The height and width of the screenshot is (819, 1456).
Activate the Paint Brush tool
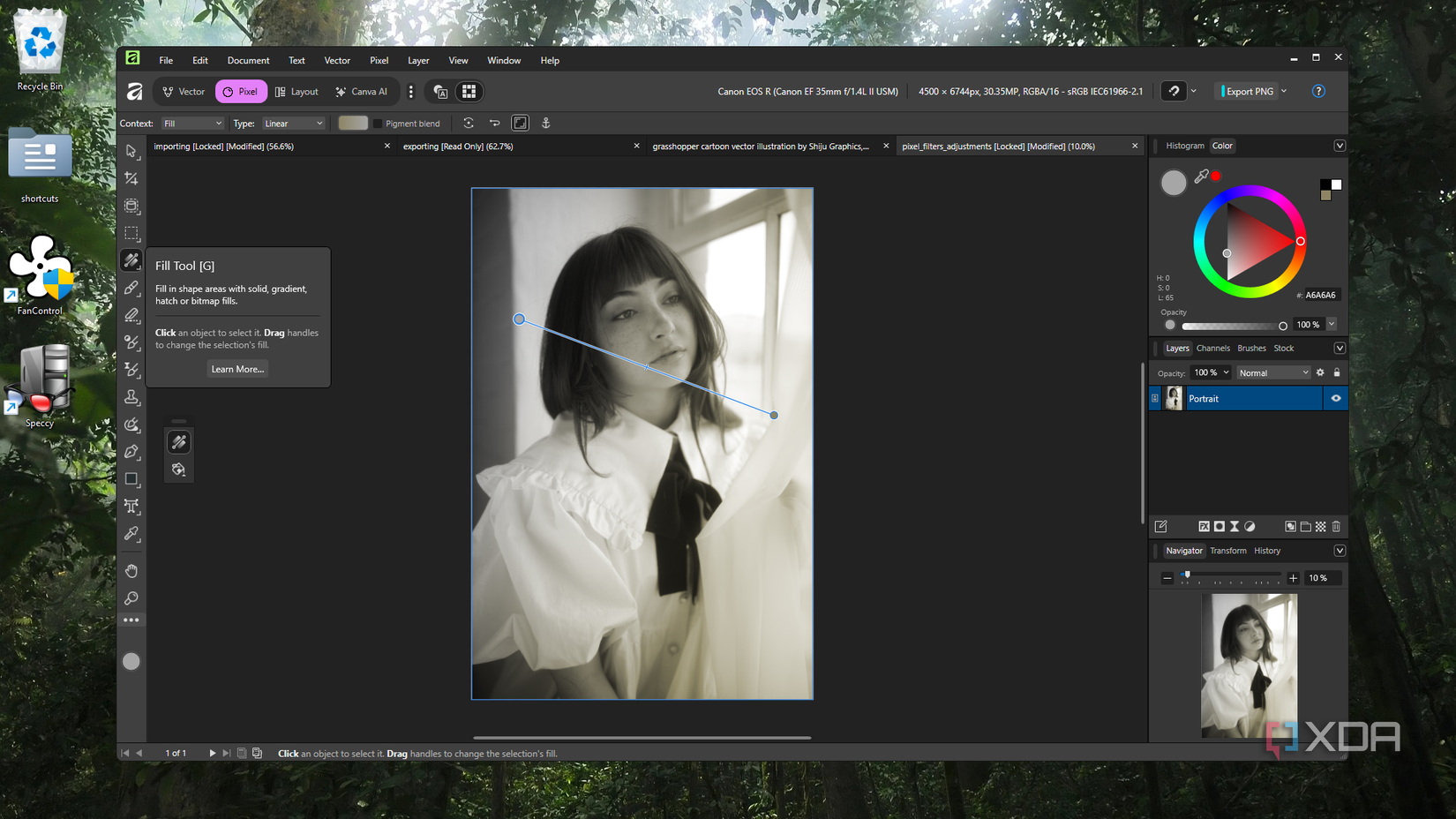131,287
